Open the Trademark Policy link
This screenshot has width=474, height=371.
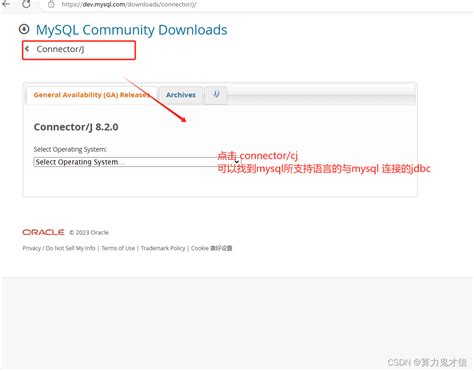[163, 248]
